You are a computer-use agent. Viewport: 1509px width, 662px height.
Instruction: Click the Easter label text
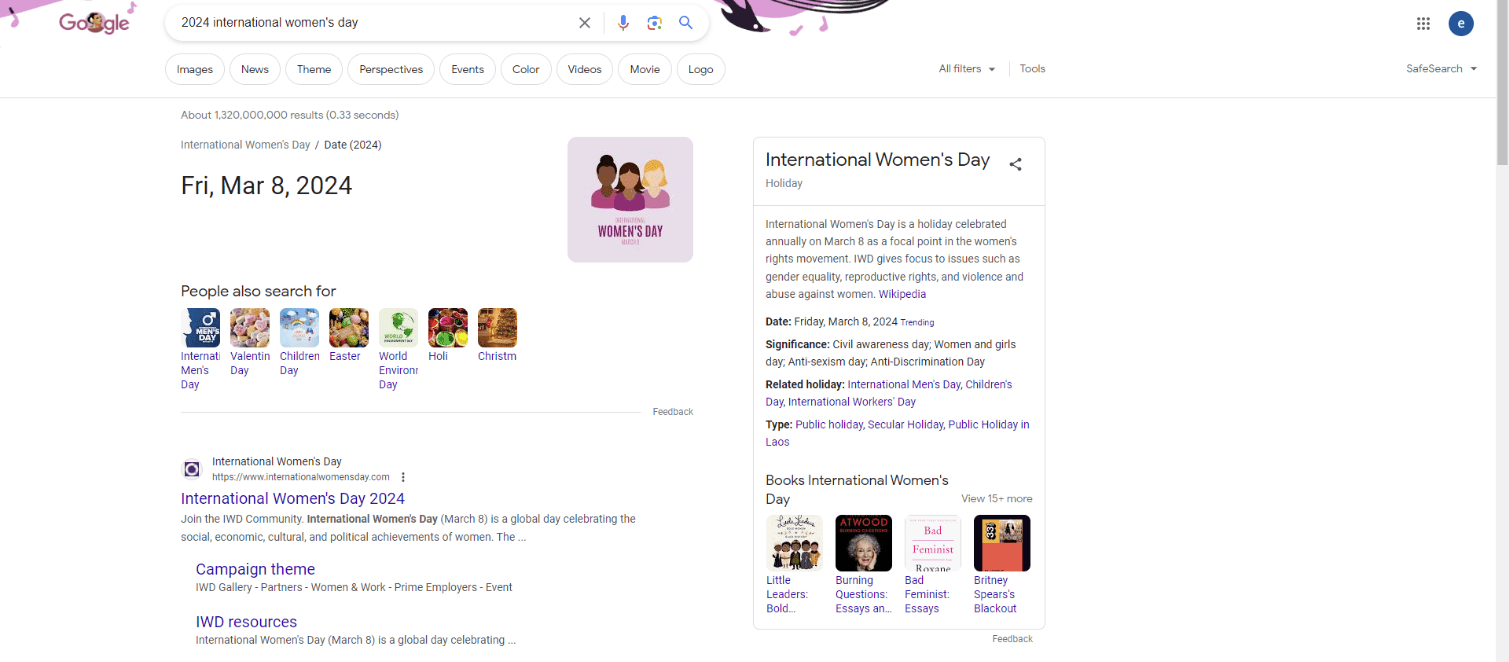coord(345,356)
